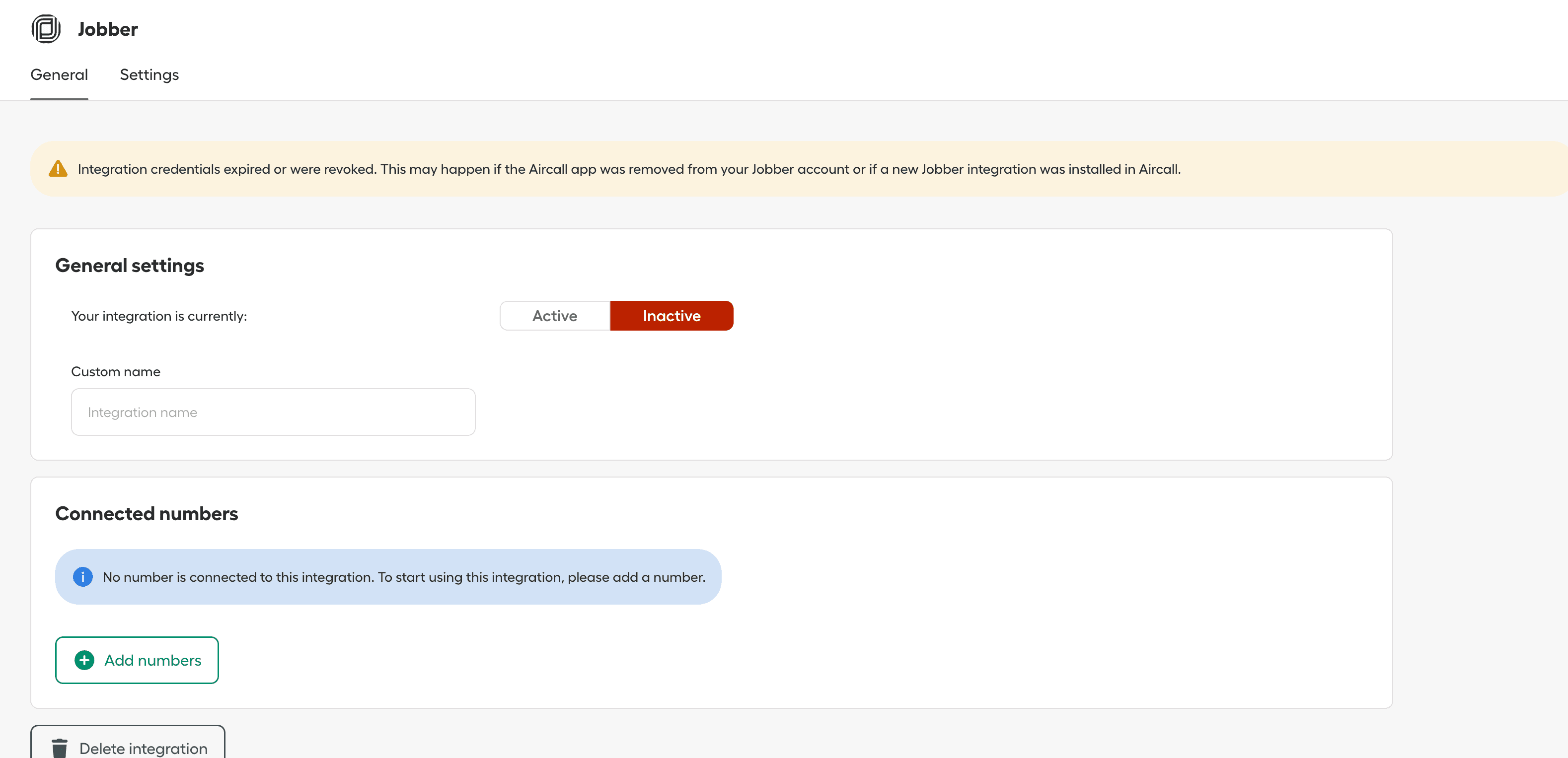Click the trash can icon

point(60,748)
